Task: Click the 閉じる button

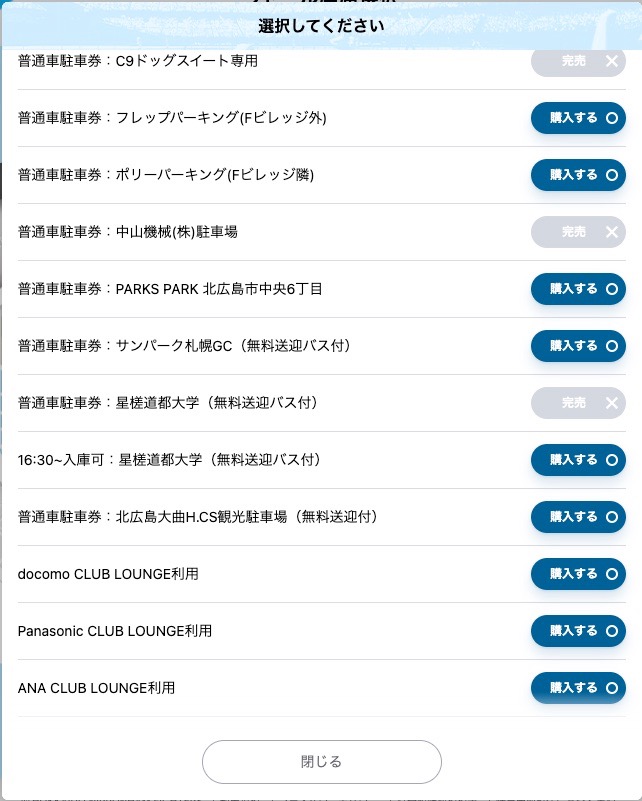Action: pos(322,762)
